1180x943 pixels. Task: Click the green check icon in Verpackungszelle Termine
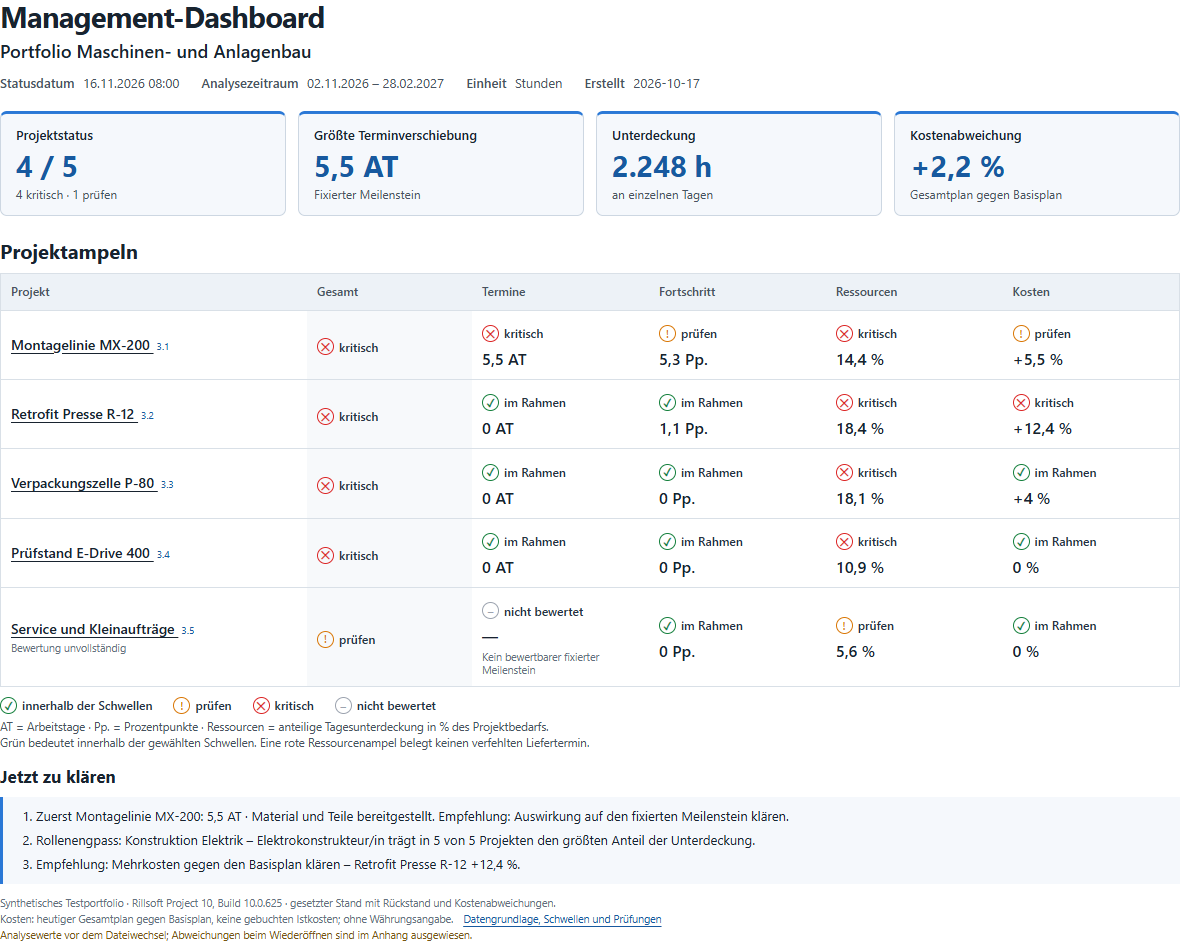(490, 472)
